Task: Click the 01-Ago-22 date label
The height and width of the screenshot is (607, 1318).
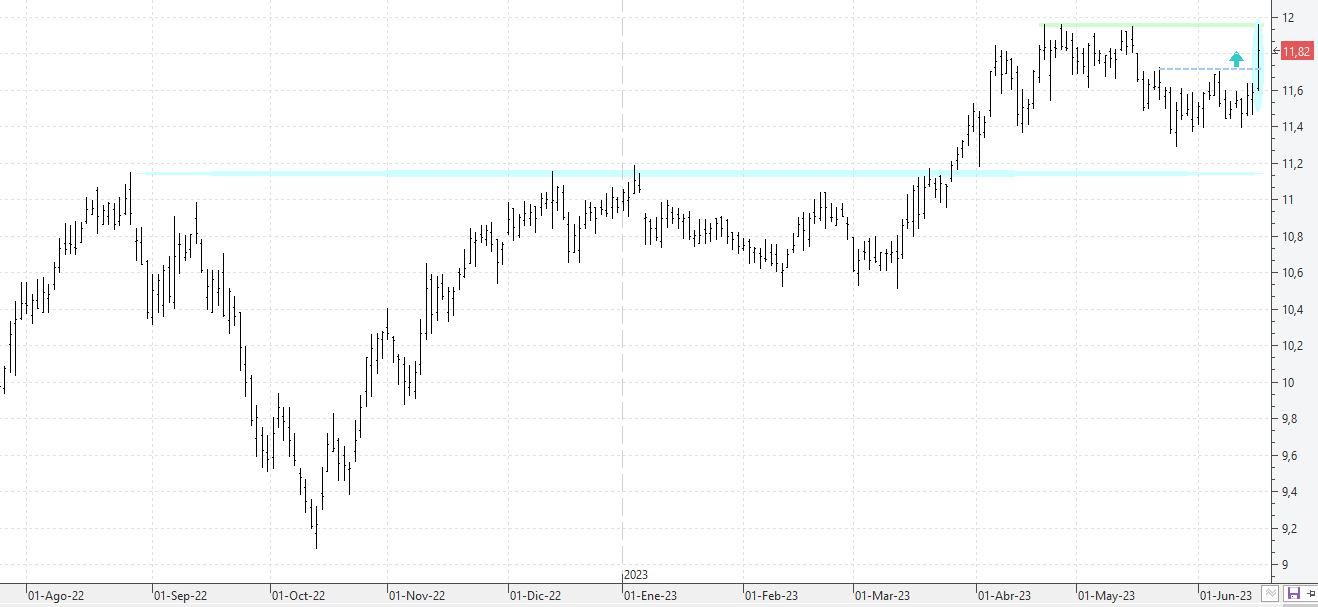Action: pos(56,595)
